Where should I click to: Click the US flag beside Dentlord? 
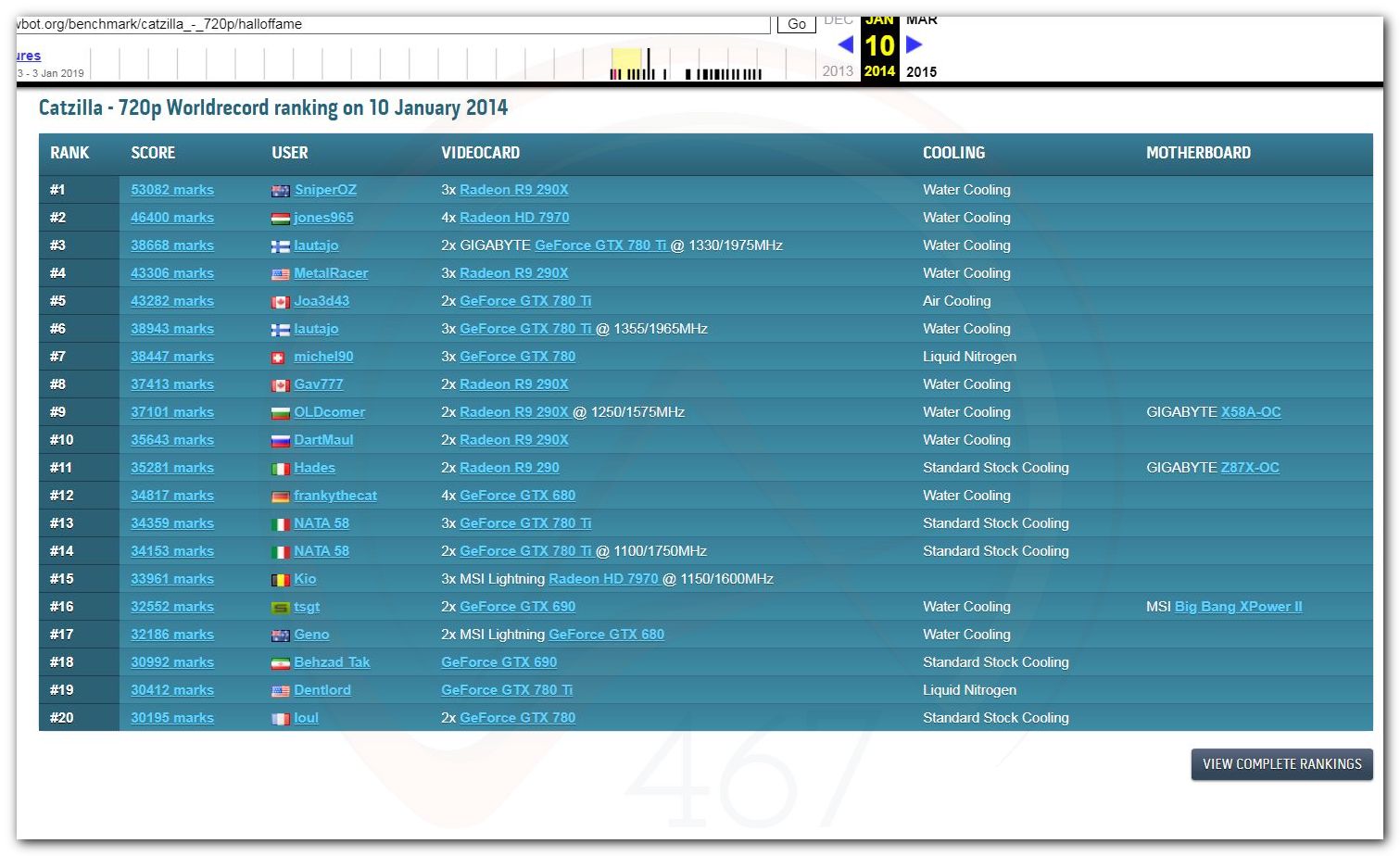click(280, 691)
